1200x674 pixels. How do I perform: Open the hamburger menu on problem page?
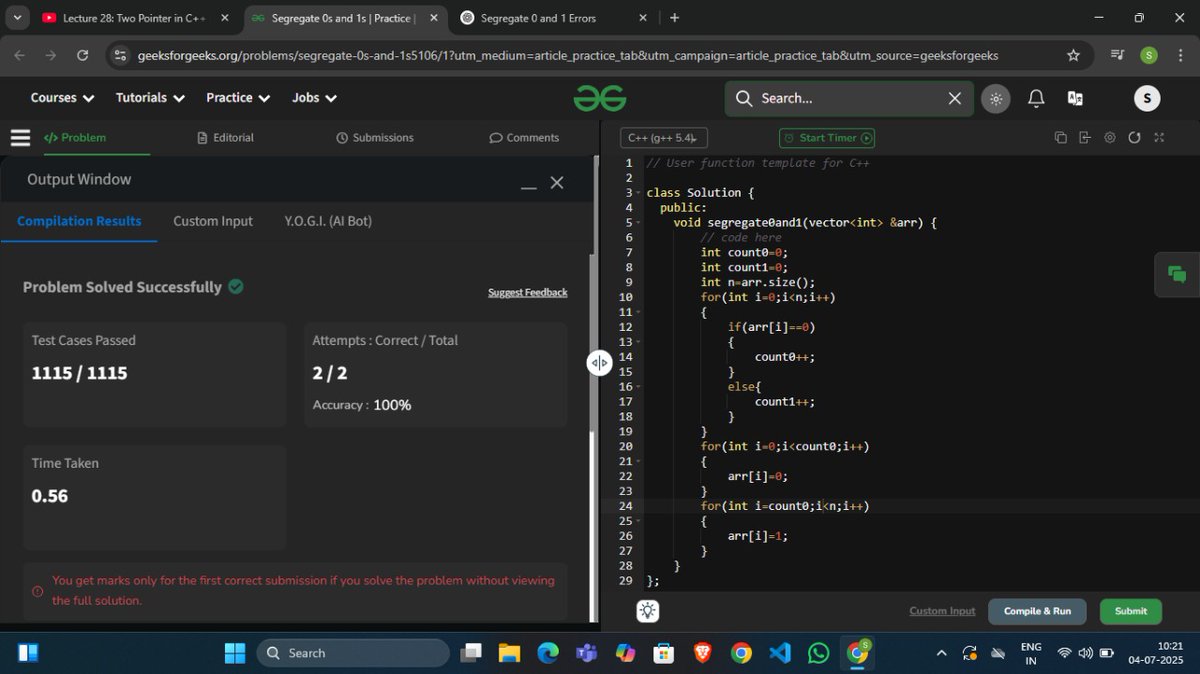(20, 138)
